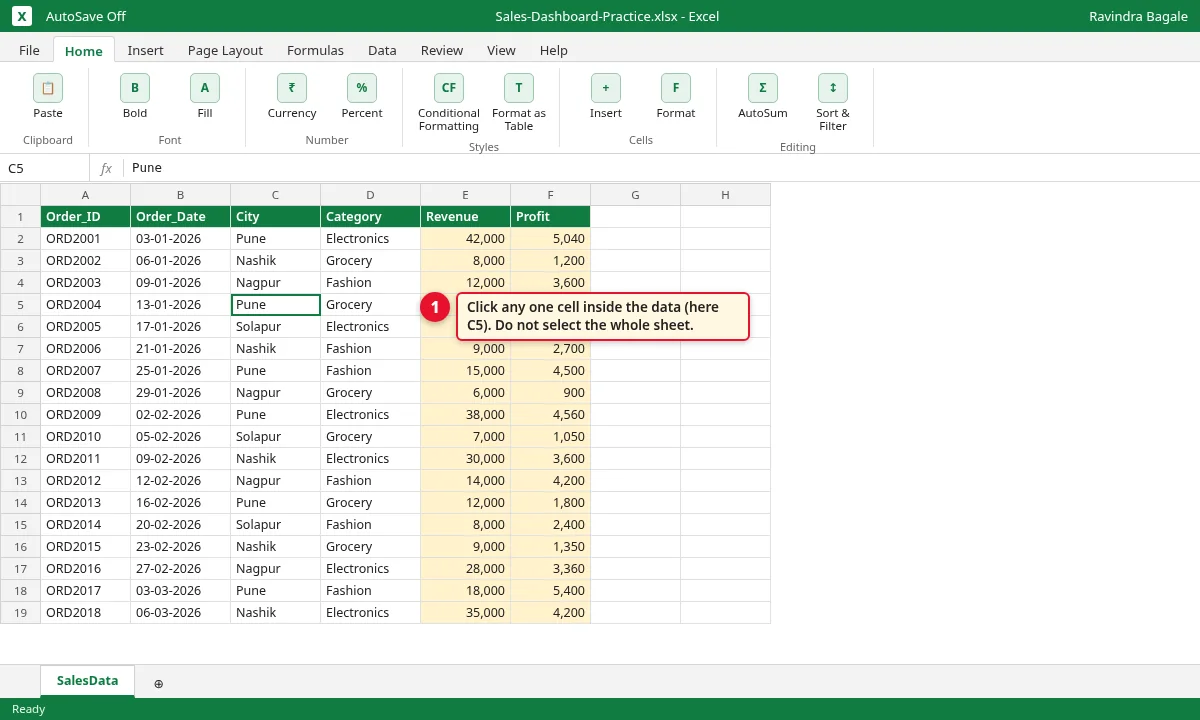Click the City header cell
The image size is (1200, 720).
click(x=276, y=217)
